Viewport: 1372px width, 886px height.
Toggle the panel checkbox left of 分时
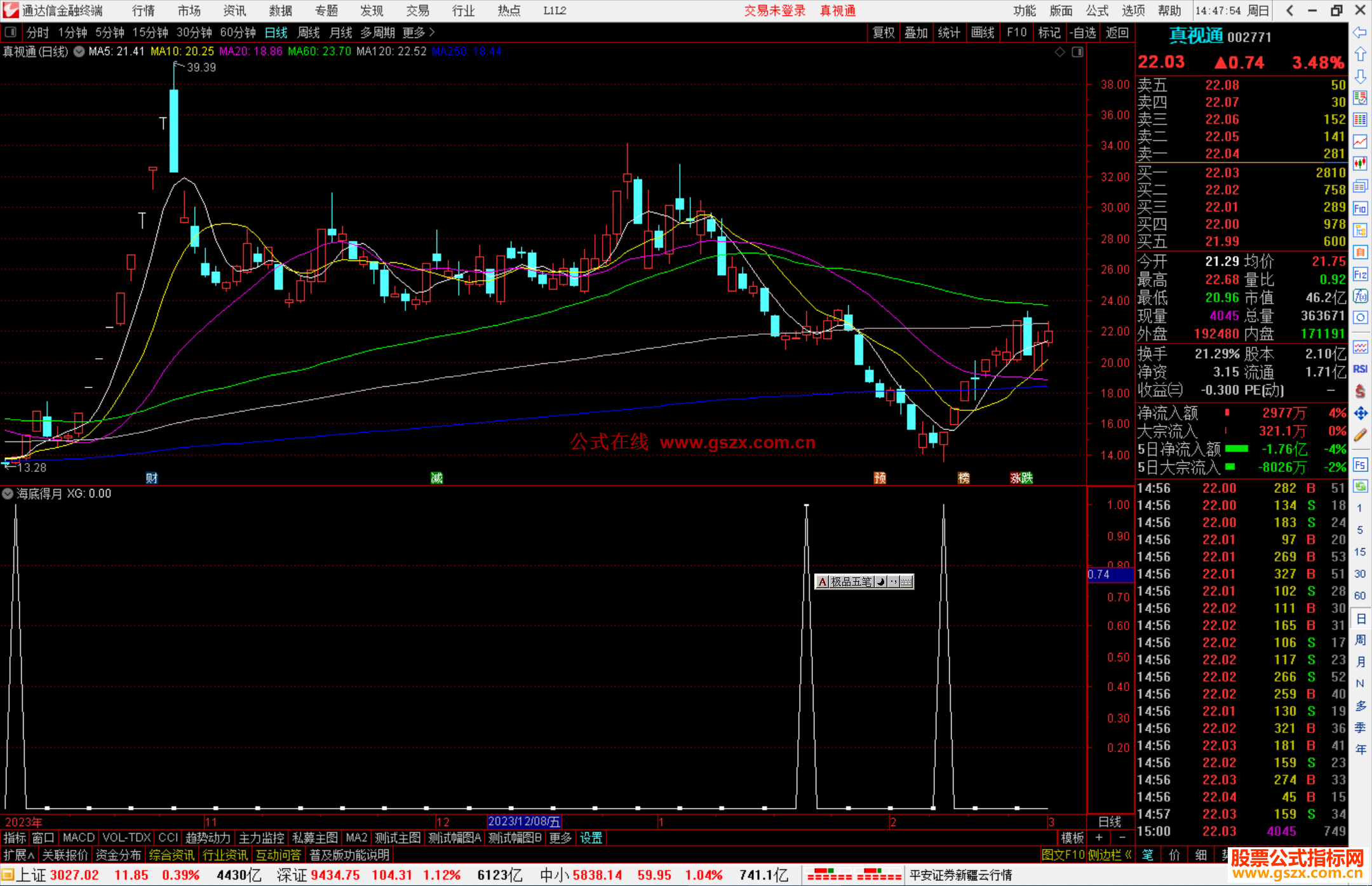tap(11, 32)
